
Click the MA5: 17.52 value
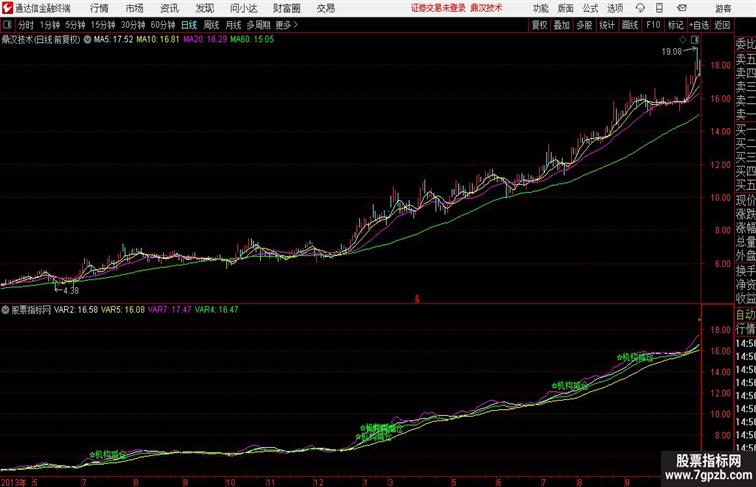tap(113, 40)
